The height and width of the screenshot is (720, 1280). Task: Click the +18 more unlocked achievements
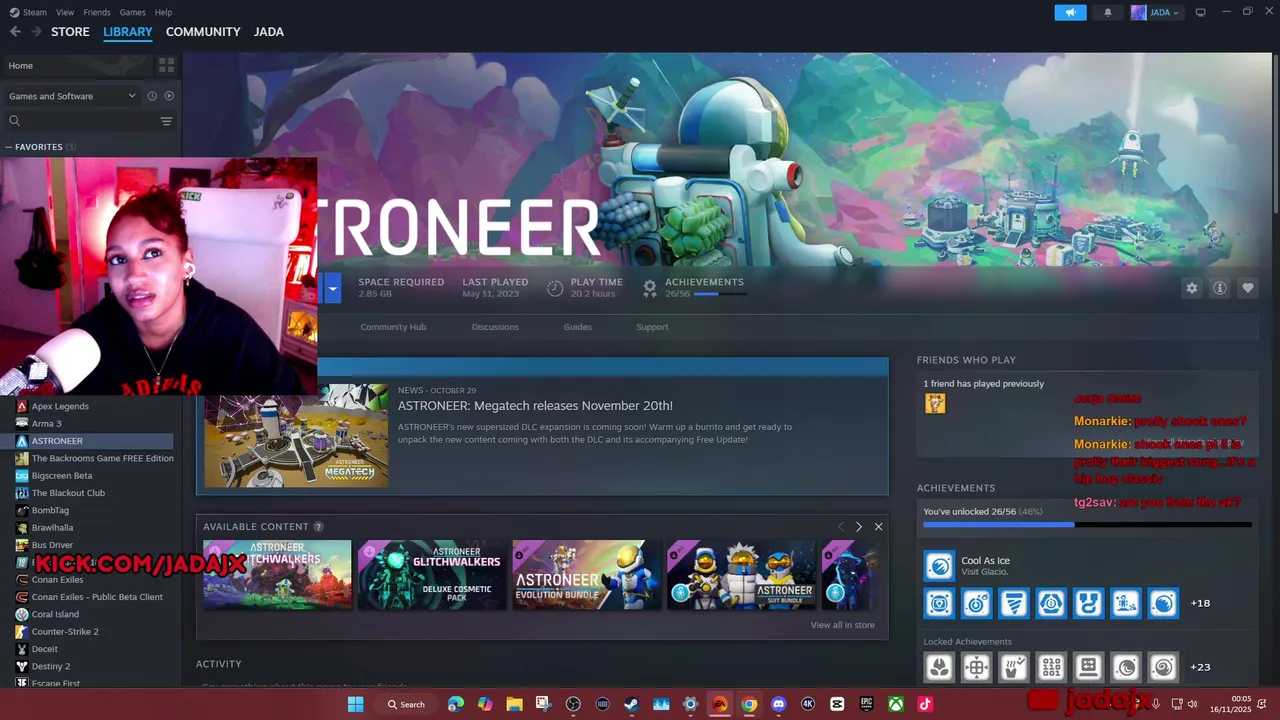coord(1200,603)
